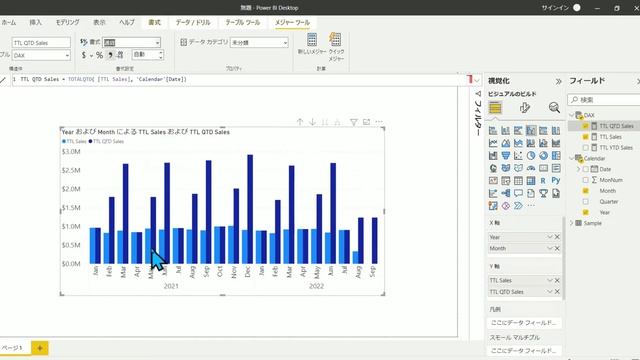The width and height of the screenshot is (640, 360).
Task: Open the Year X-axis field chevron menu
Action: click(549, 237)
